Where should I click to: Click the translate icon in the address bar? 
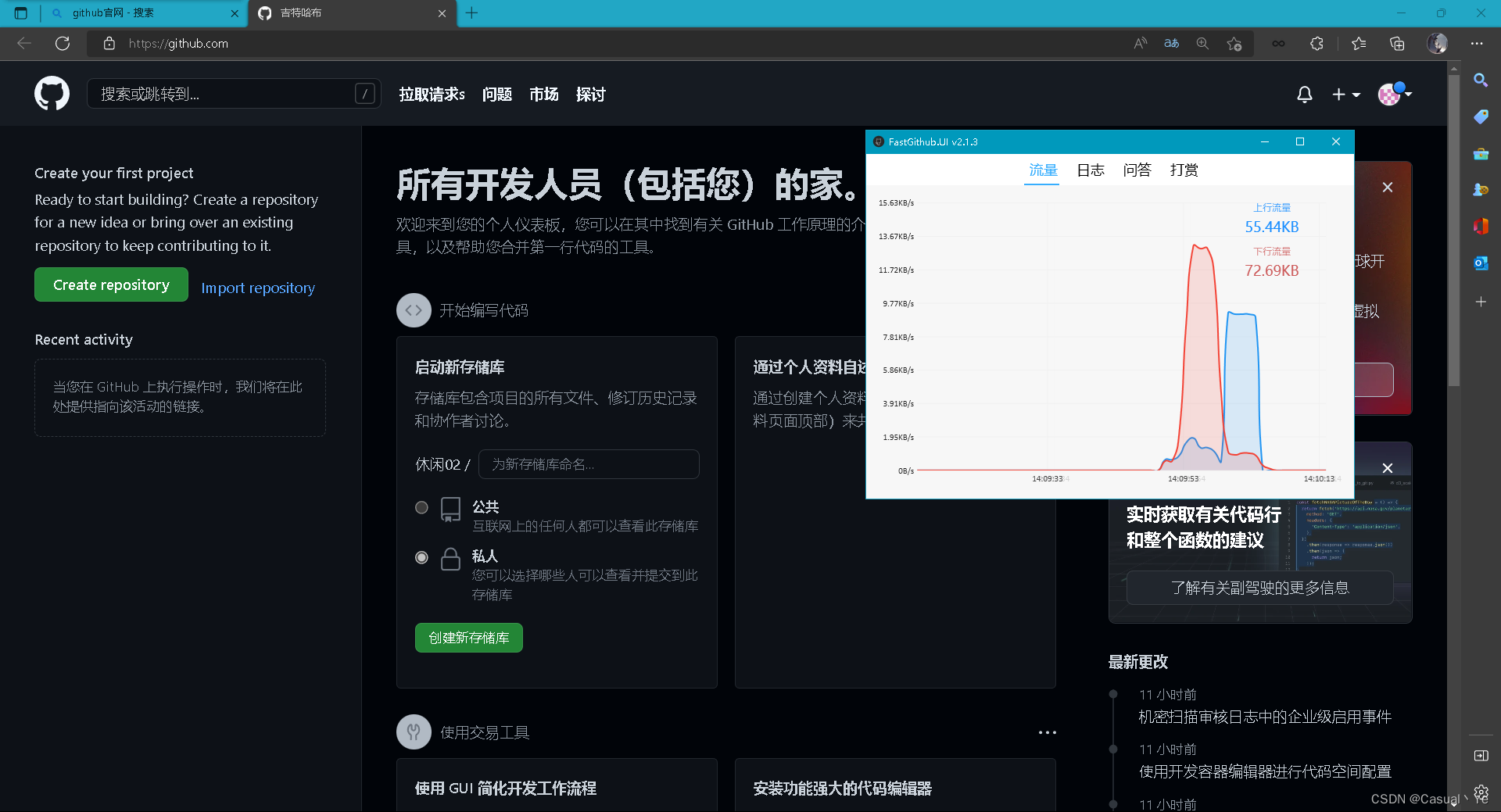[x=1171, y=44]
